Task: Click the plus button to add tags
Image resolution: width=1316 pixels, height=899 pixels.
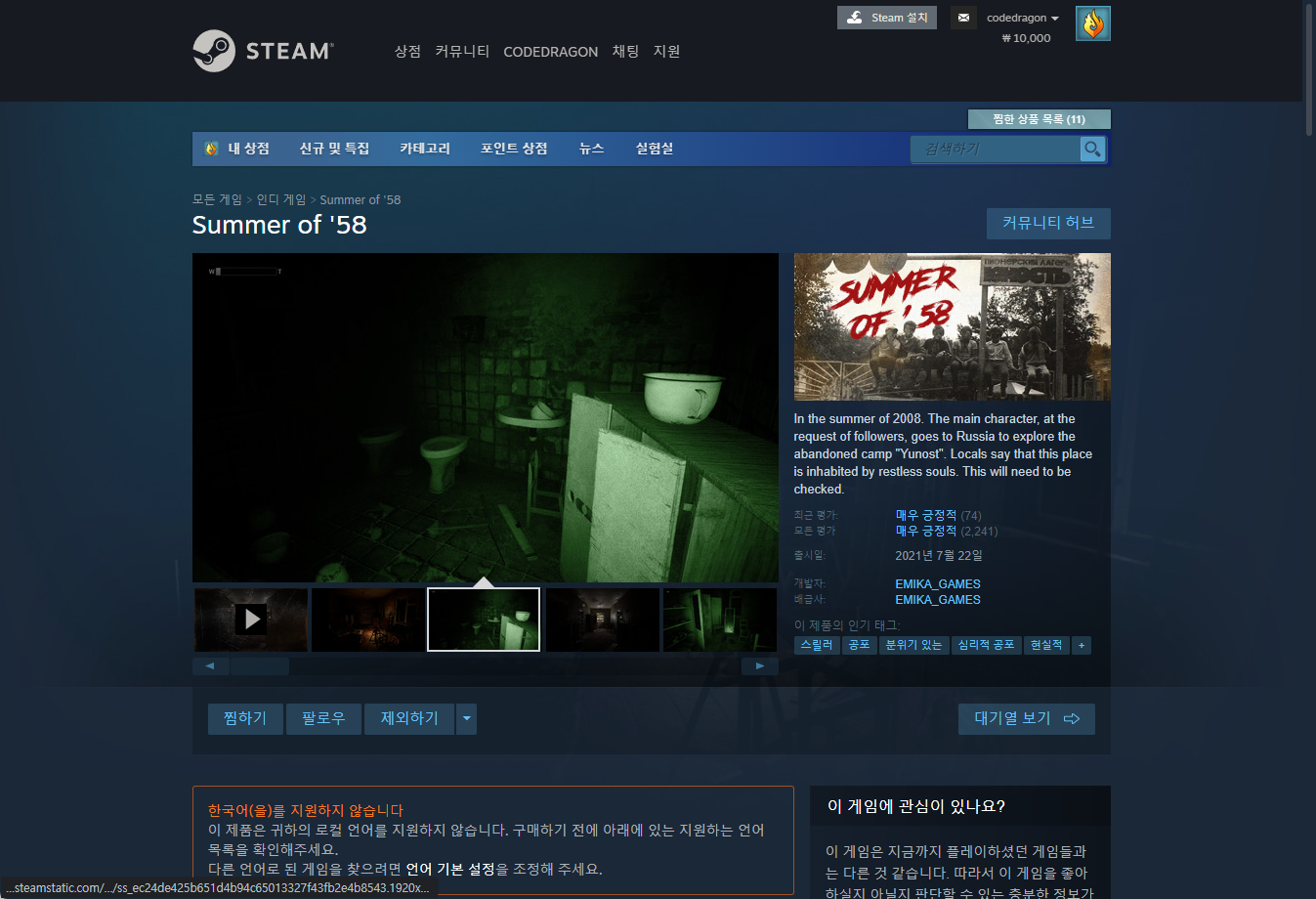Action: (1082, 645)
